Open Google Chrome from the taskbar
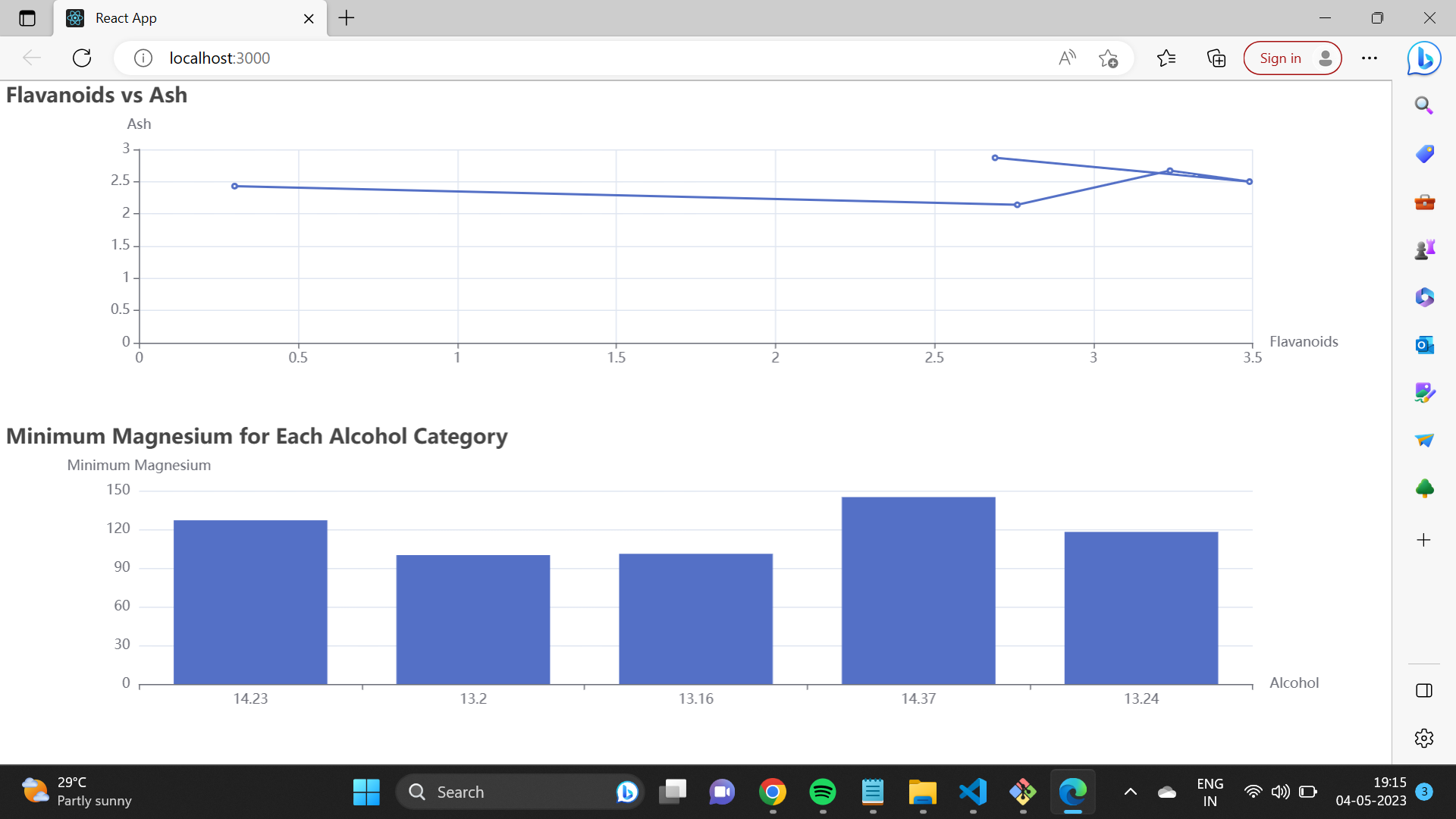The width and height of the screenshot is (1456, 819). click(773, 792)
